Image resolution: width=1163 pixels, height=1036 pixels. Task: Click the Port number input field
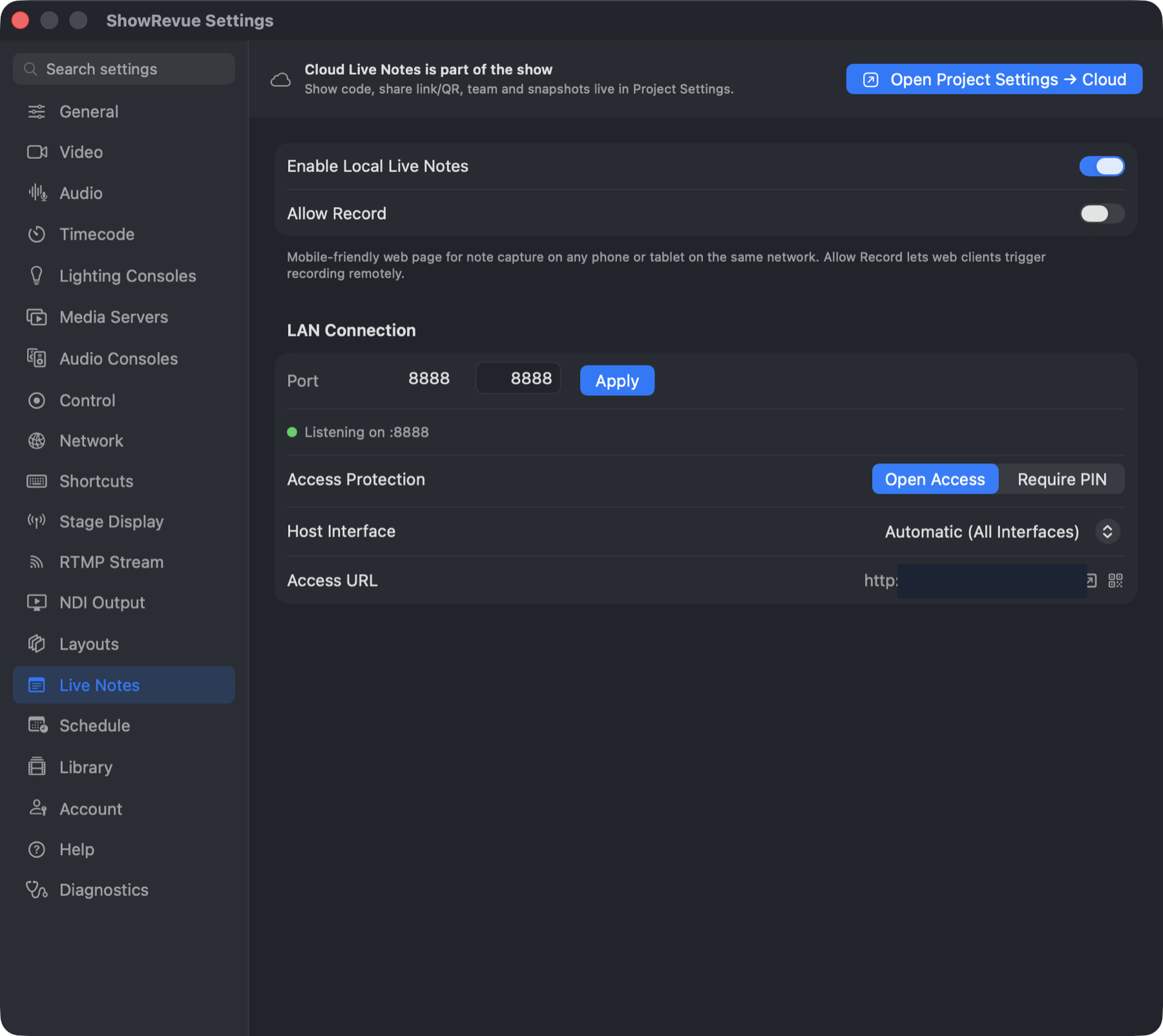point(518,378)
